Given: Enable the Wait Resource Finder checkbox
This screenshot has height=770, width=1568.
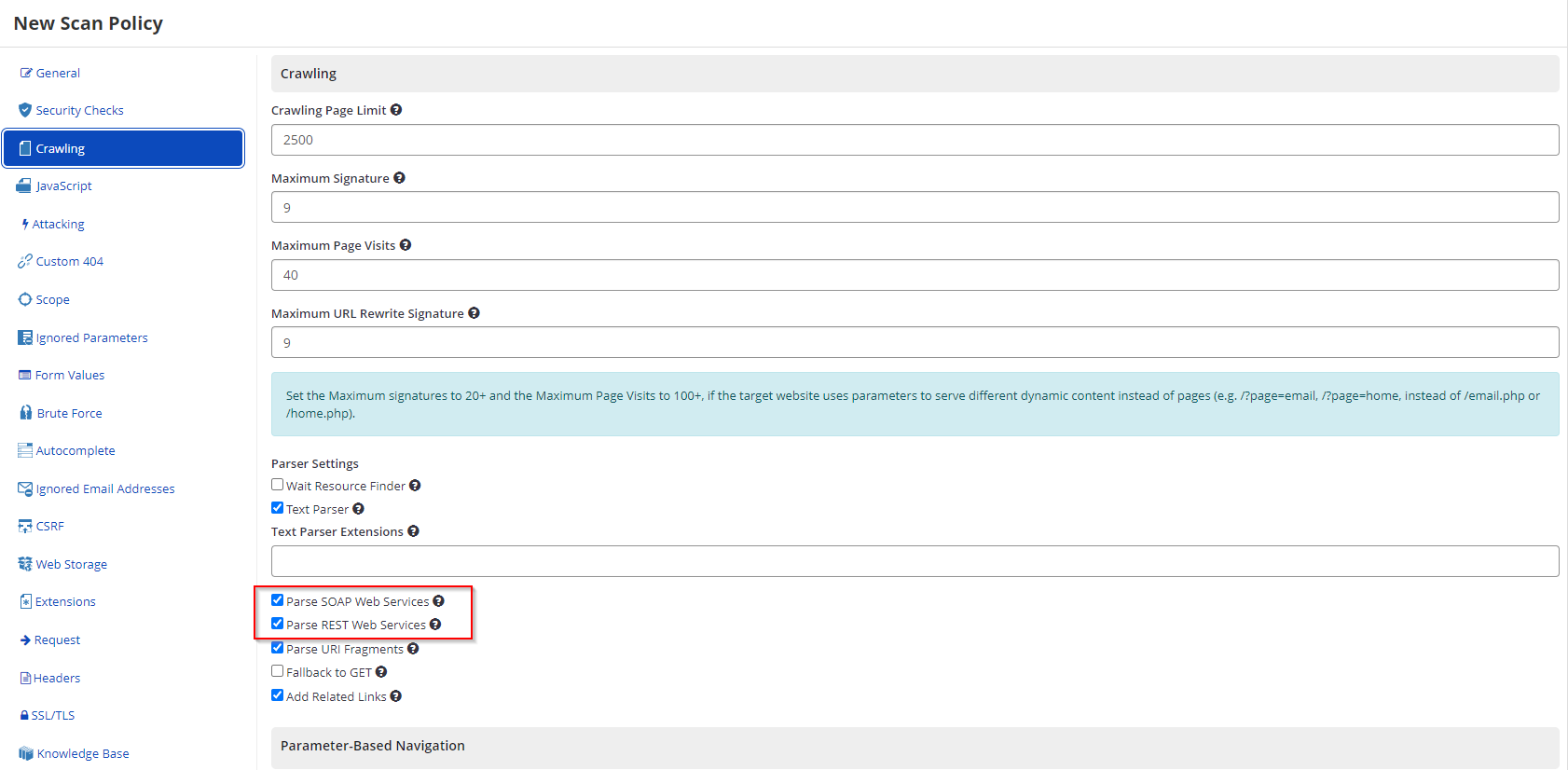Looking at the screenshot, I should tap(278, 485).
